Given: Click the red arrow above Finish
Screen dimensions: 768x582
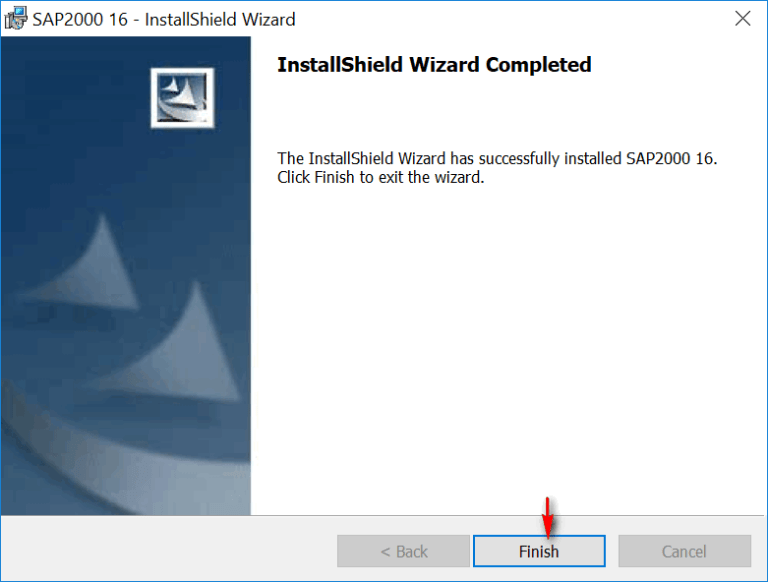Looking at the screenshot, I should click(548, 517).
